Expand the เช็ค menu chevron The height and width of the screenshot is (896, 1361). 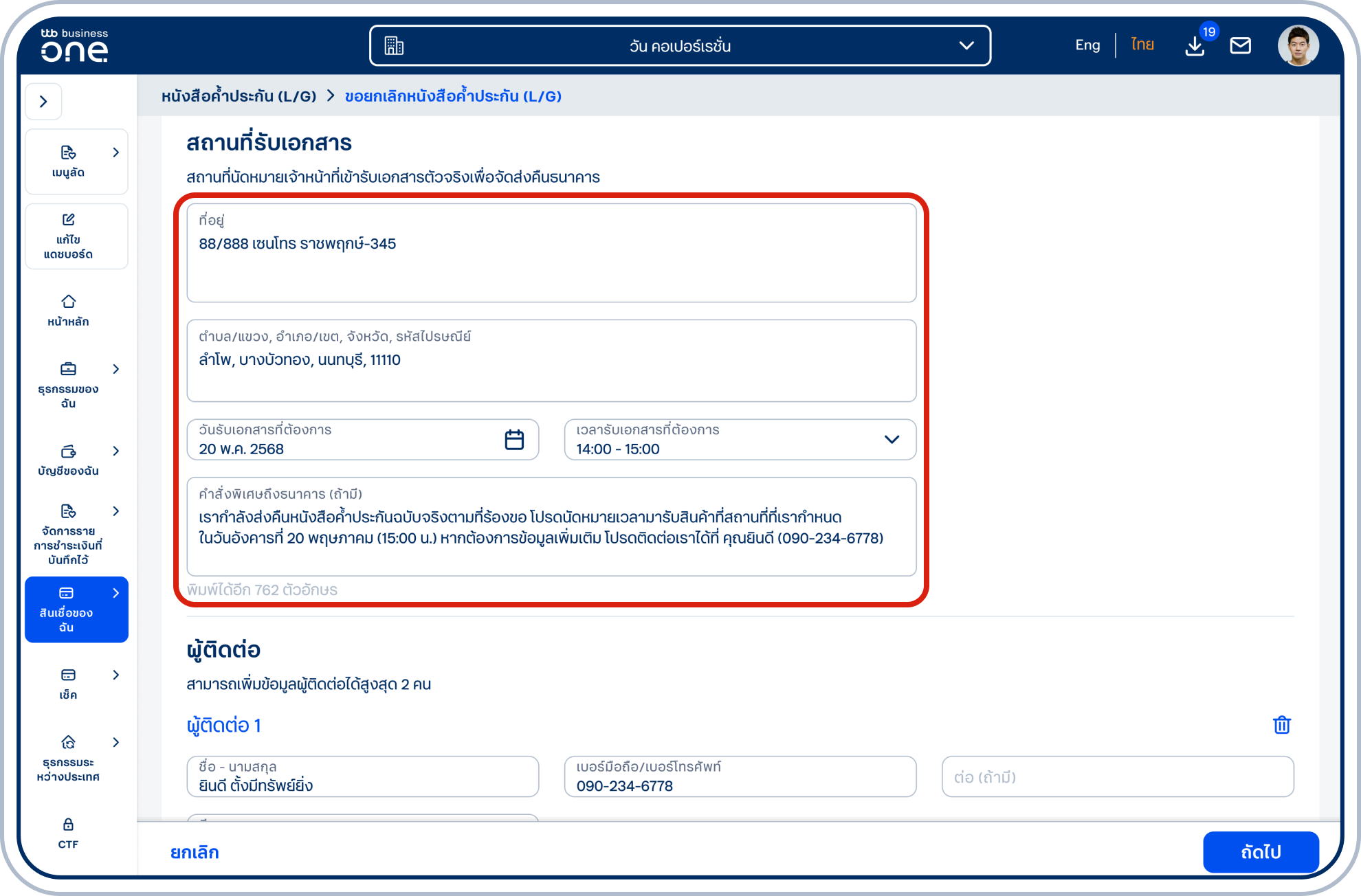pyautogui.click(x=115, y=675)
